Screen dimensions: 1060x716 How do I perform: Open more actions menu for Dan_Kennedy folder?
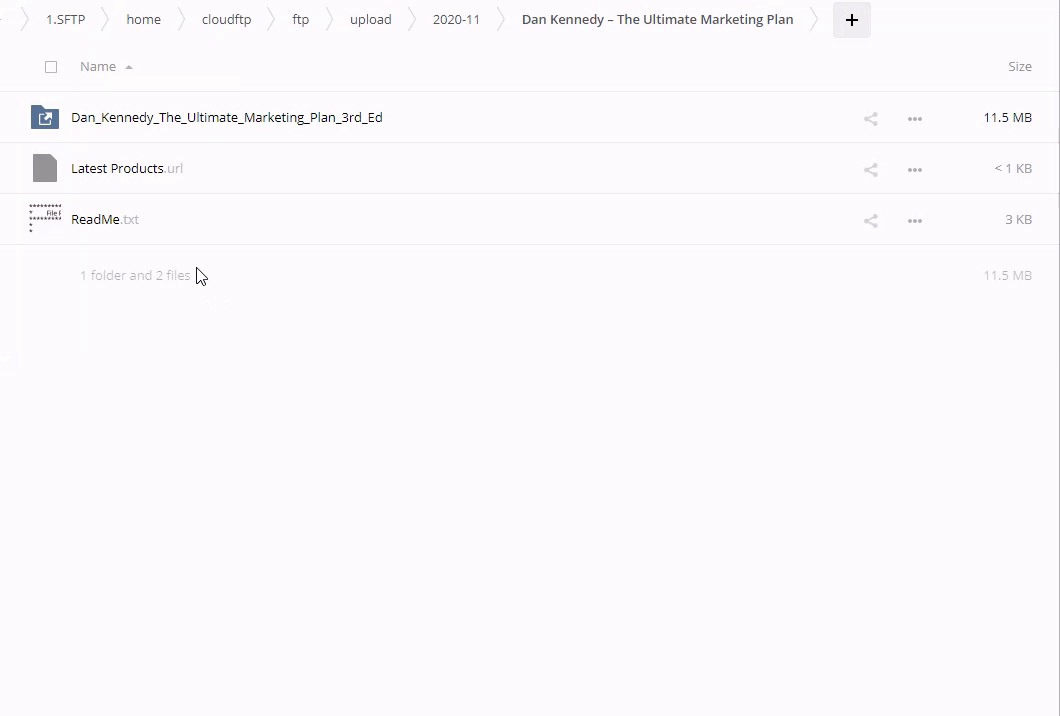914,118
